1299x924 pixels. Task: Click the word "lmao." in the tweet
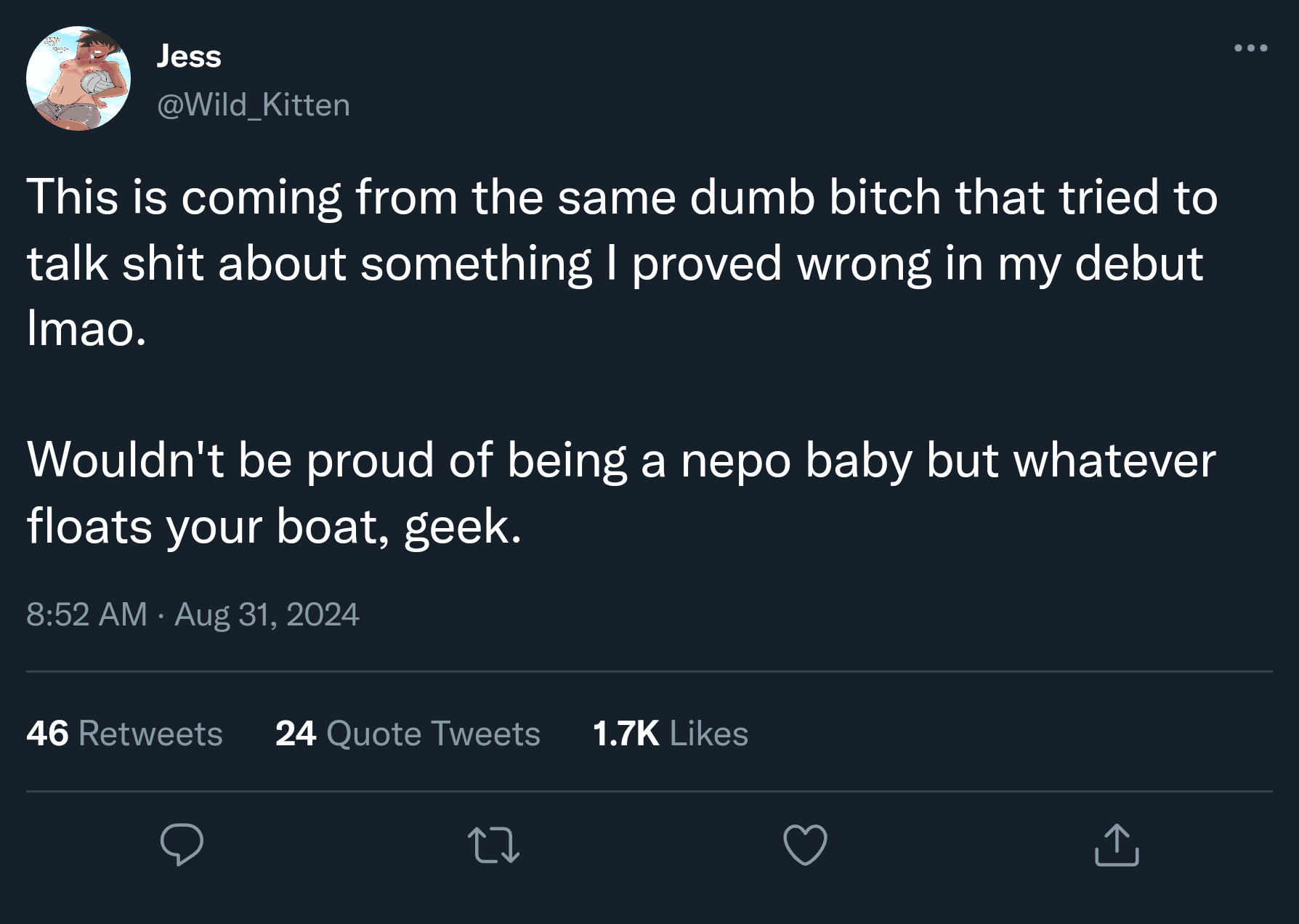click(x=86, y=329)
